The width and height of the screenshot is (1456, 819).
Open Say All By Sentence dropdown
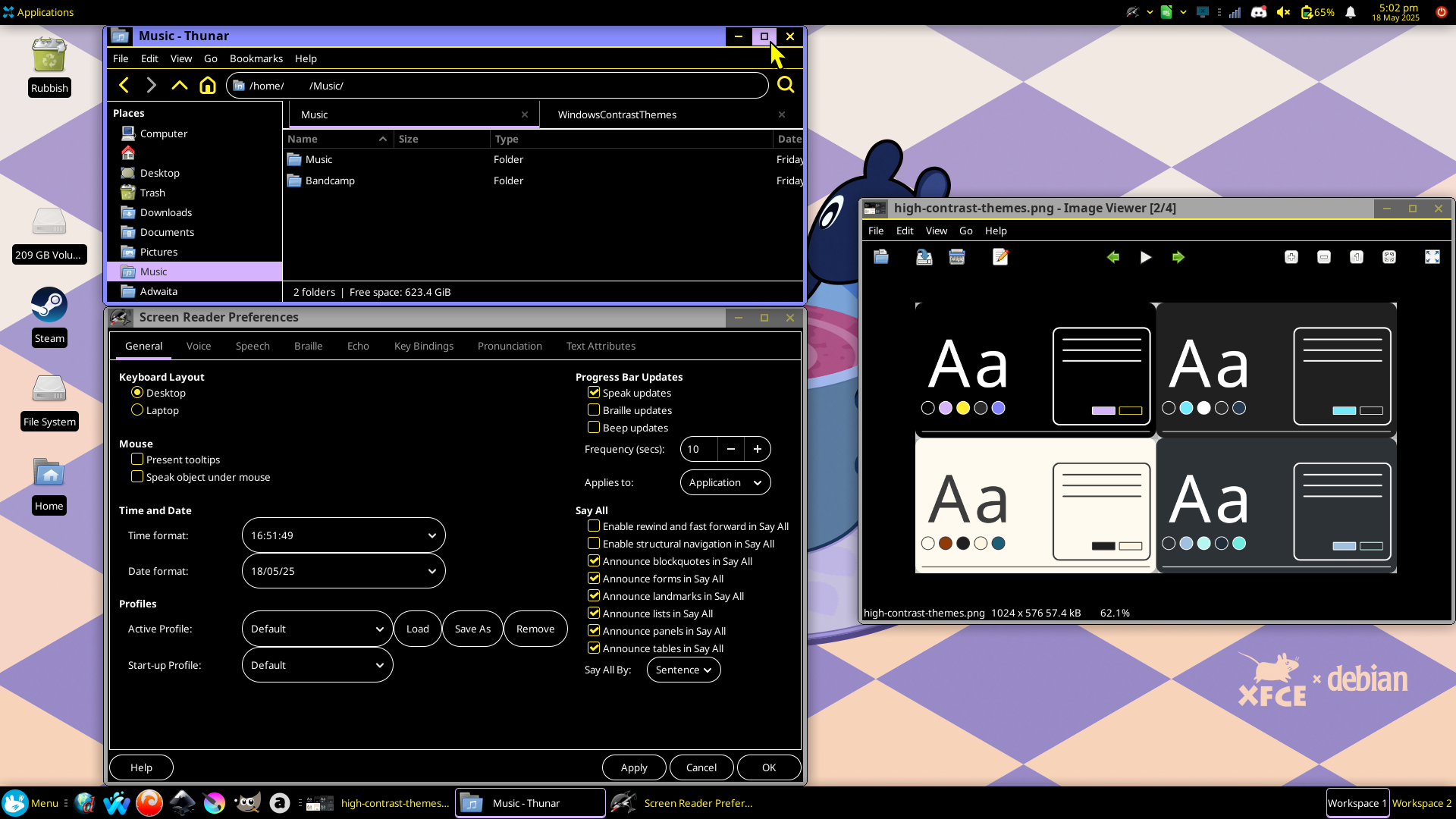pos(683,670)
